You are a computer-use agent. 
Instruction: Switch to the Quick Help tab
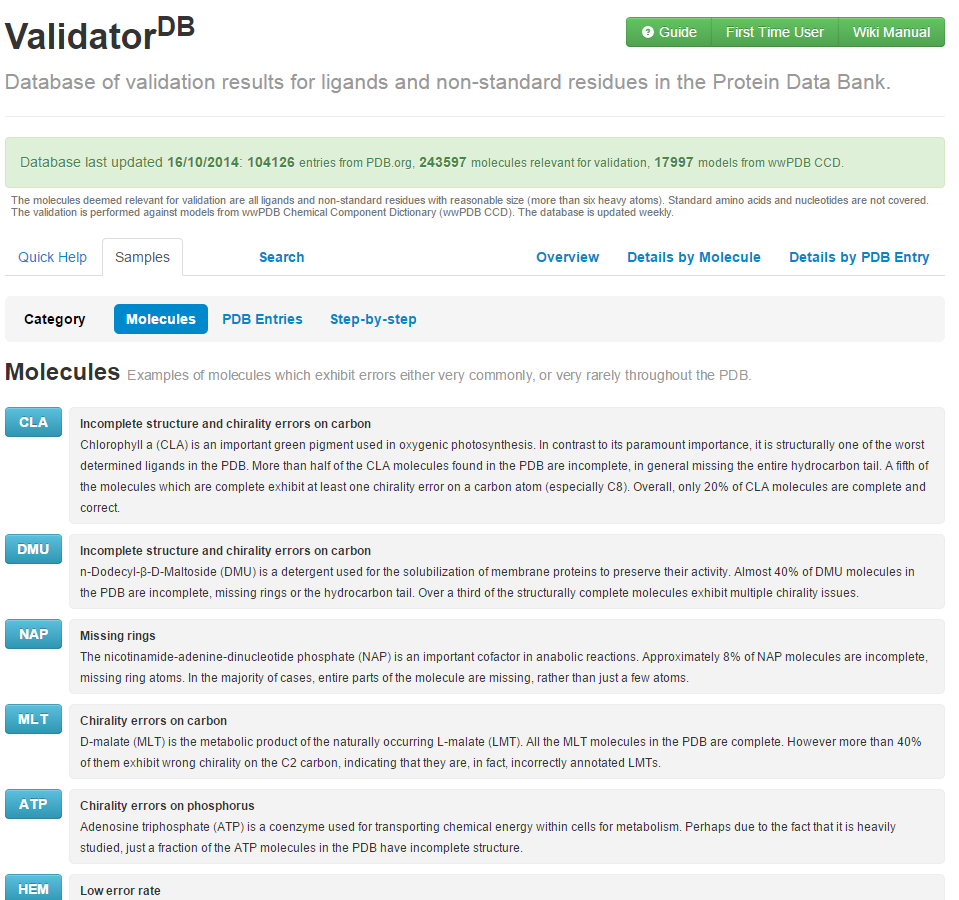point(53,257)
